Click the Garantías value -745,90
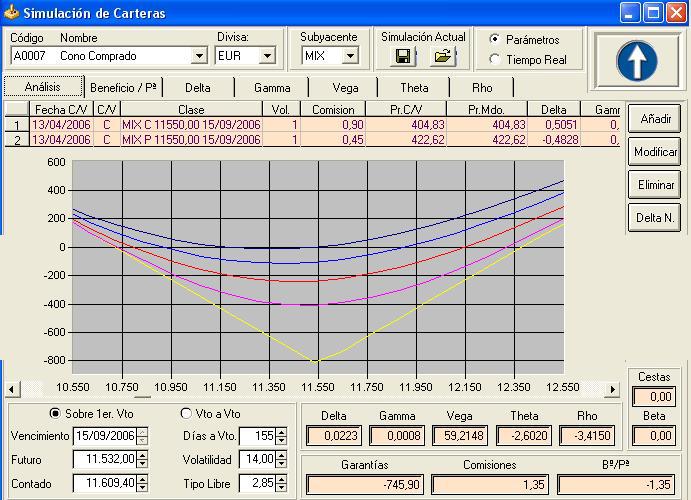Viewport: 691px width, 500px height. click(x=365, y=485)
